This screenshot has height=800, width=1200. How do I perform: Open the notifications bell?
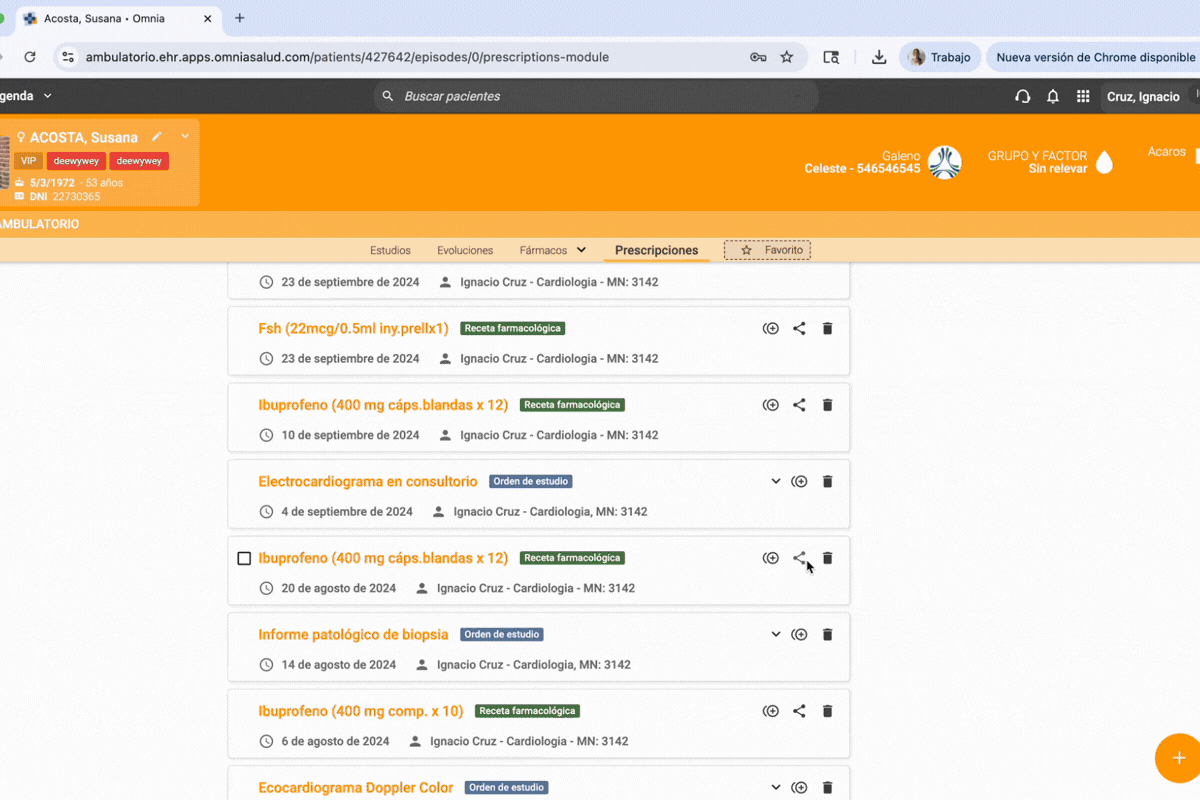1053,97
